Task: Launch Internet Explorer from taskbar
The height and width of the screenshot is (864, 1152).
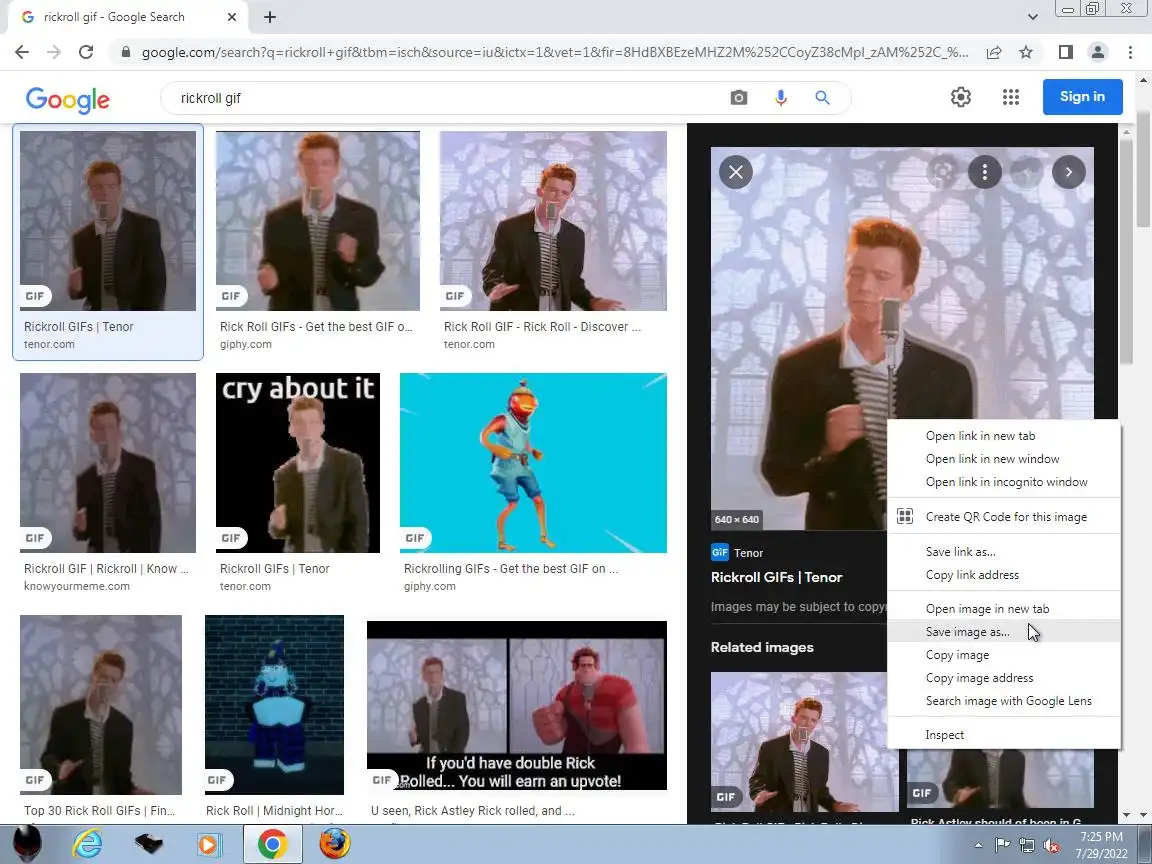Action: click(x=87, y=844)
